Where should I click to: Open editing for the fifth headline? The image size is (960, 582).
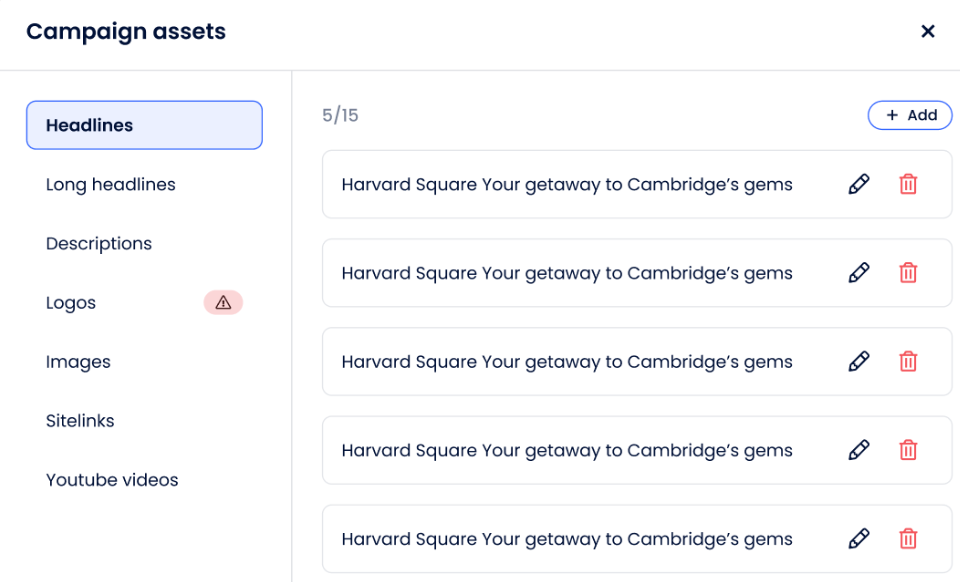point(858,539)
